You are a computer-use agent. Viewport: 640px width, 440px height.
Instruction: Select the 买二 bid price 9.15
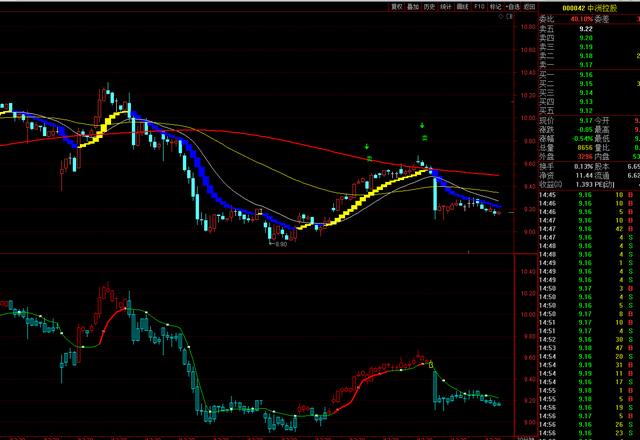(586, 84)
